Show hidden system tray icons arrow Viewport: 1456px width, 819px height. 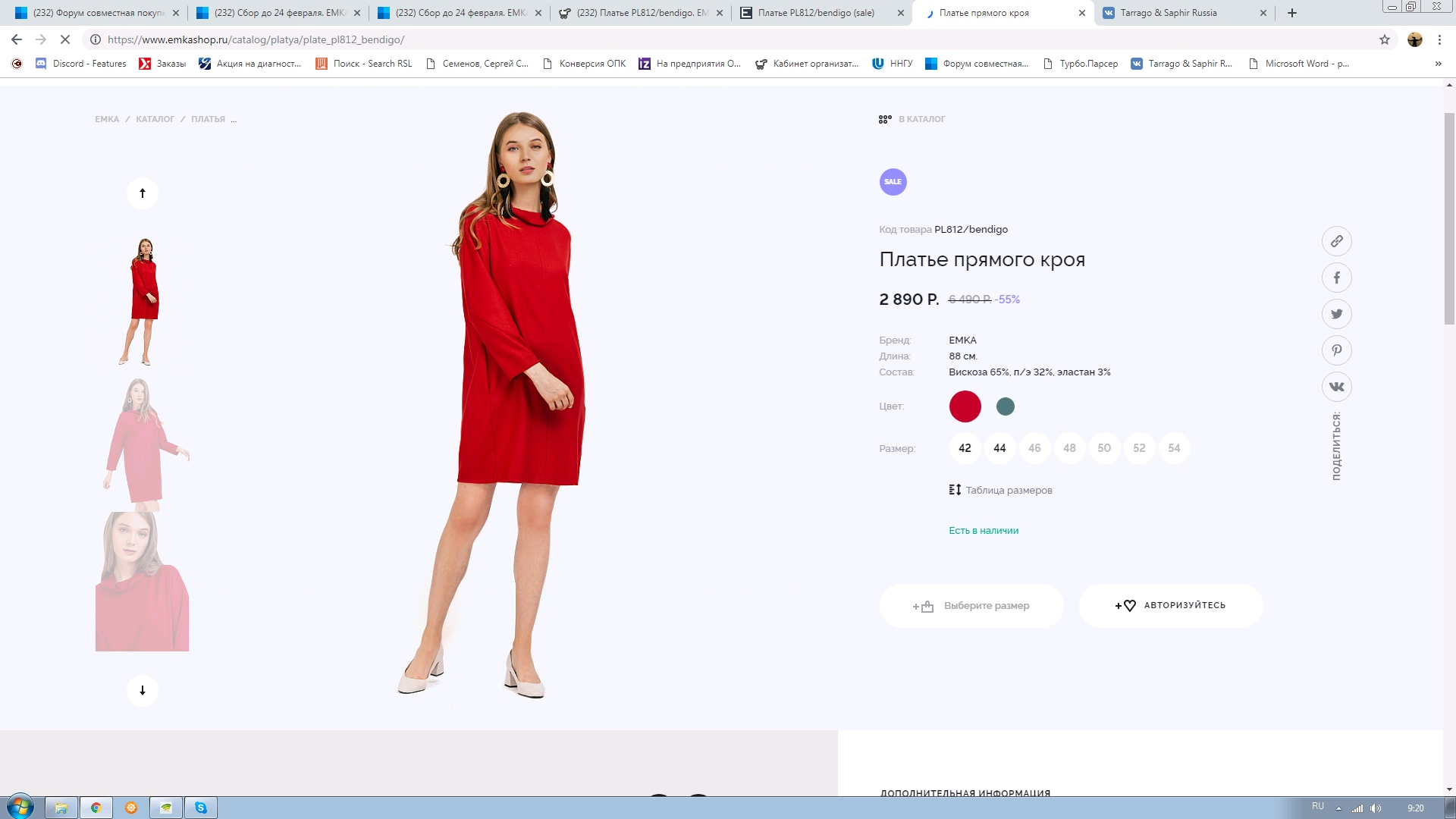1338,808
